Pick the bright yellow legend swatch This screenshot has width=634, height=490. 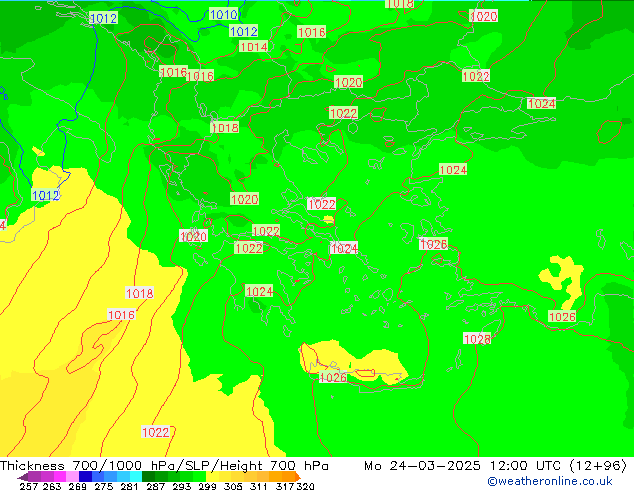point(212,476)
